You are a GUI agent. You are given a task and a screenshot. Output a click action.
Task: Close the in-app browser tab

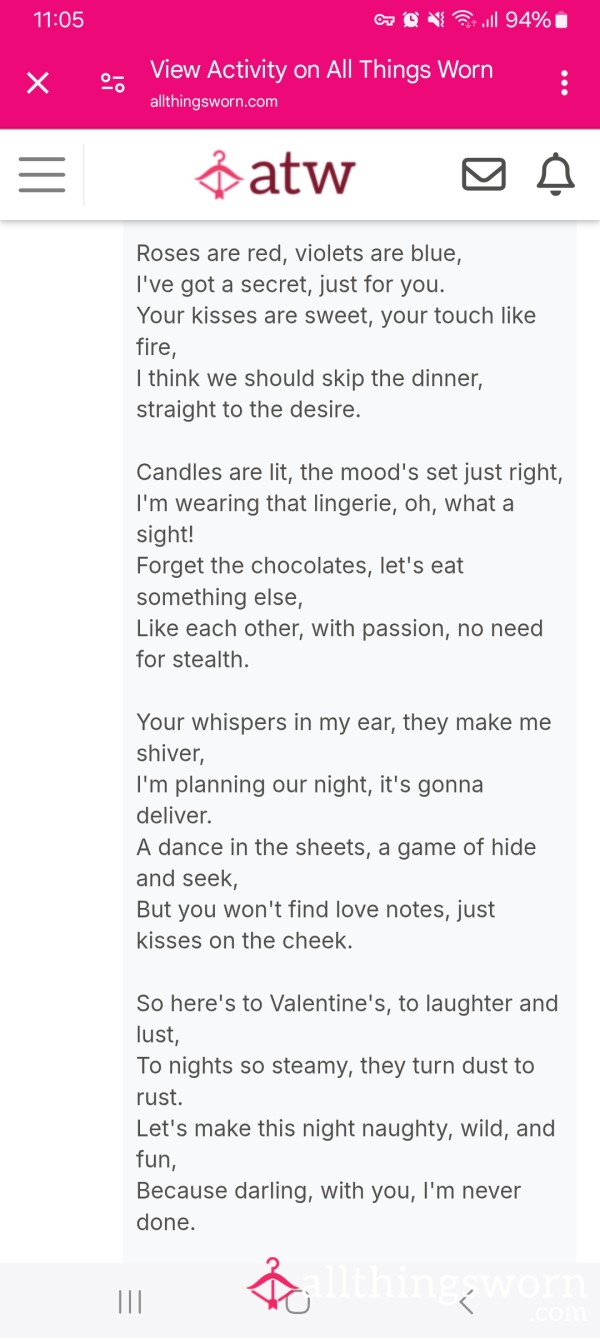[38, 83]
